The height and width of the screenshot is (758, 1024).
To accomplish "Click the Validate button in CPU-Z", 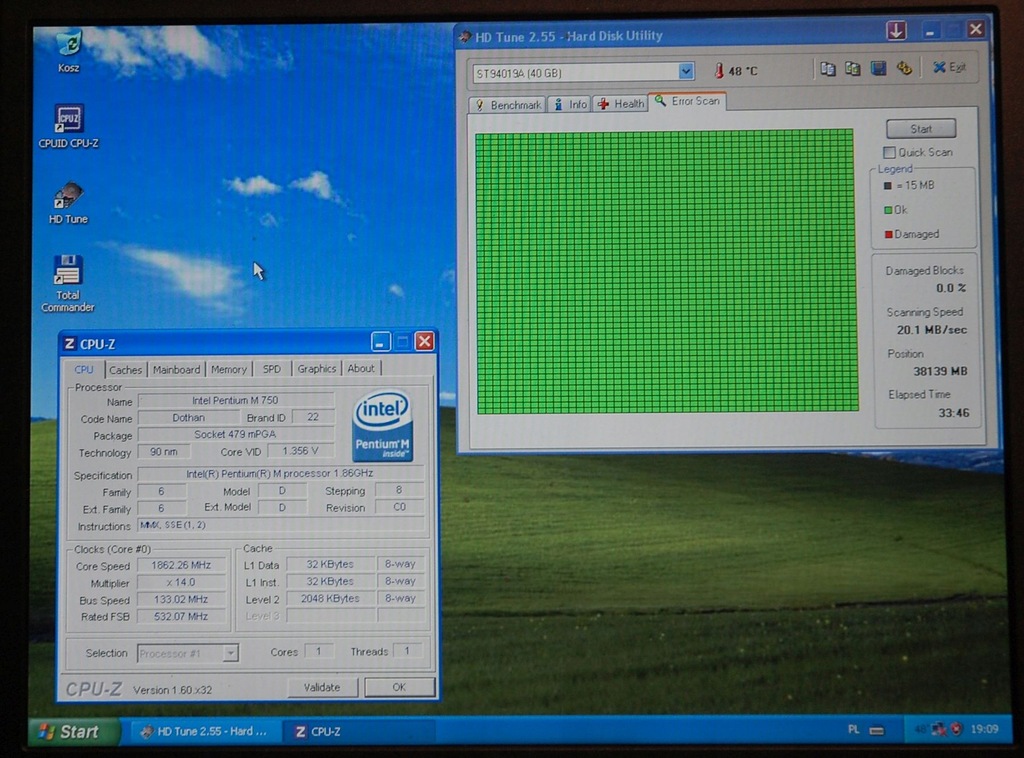I will [x=322, y=687].
